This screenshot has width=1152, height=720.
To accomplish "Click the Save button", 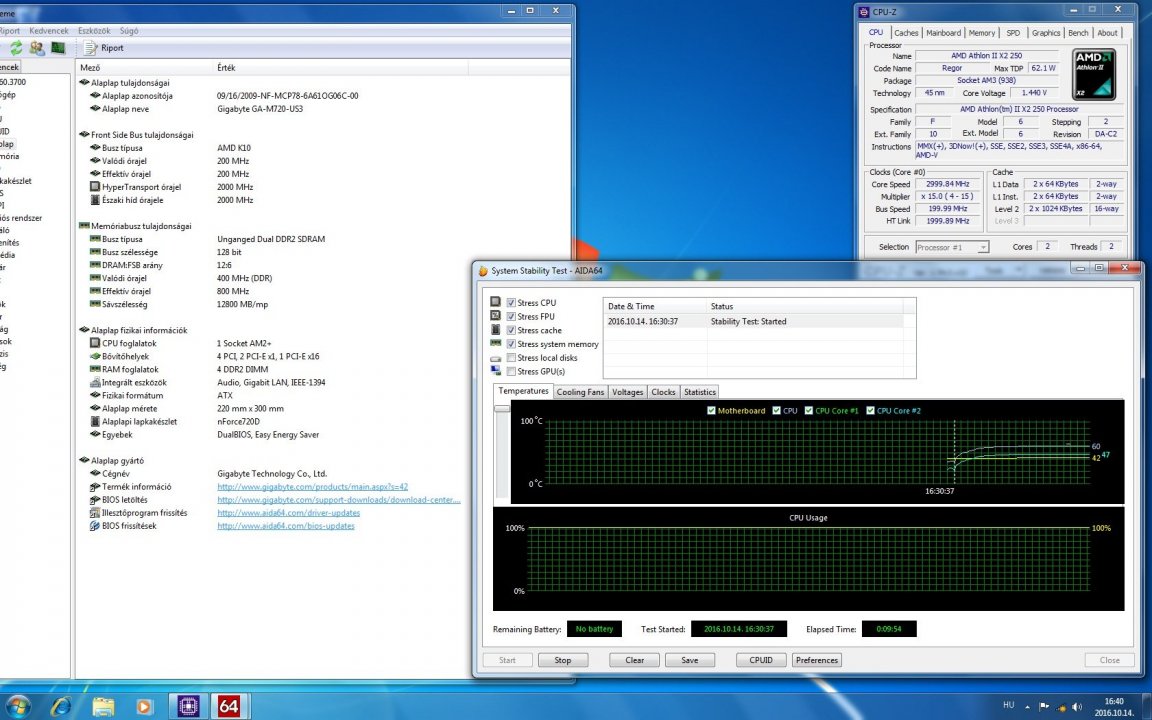I will (690, 660).
